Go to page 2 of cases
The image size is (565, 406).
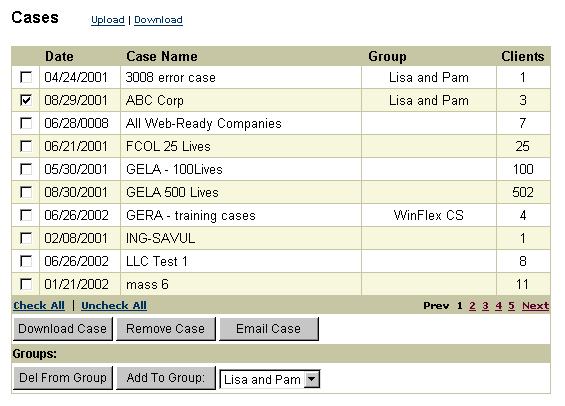(472, 306)
